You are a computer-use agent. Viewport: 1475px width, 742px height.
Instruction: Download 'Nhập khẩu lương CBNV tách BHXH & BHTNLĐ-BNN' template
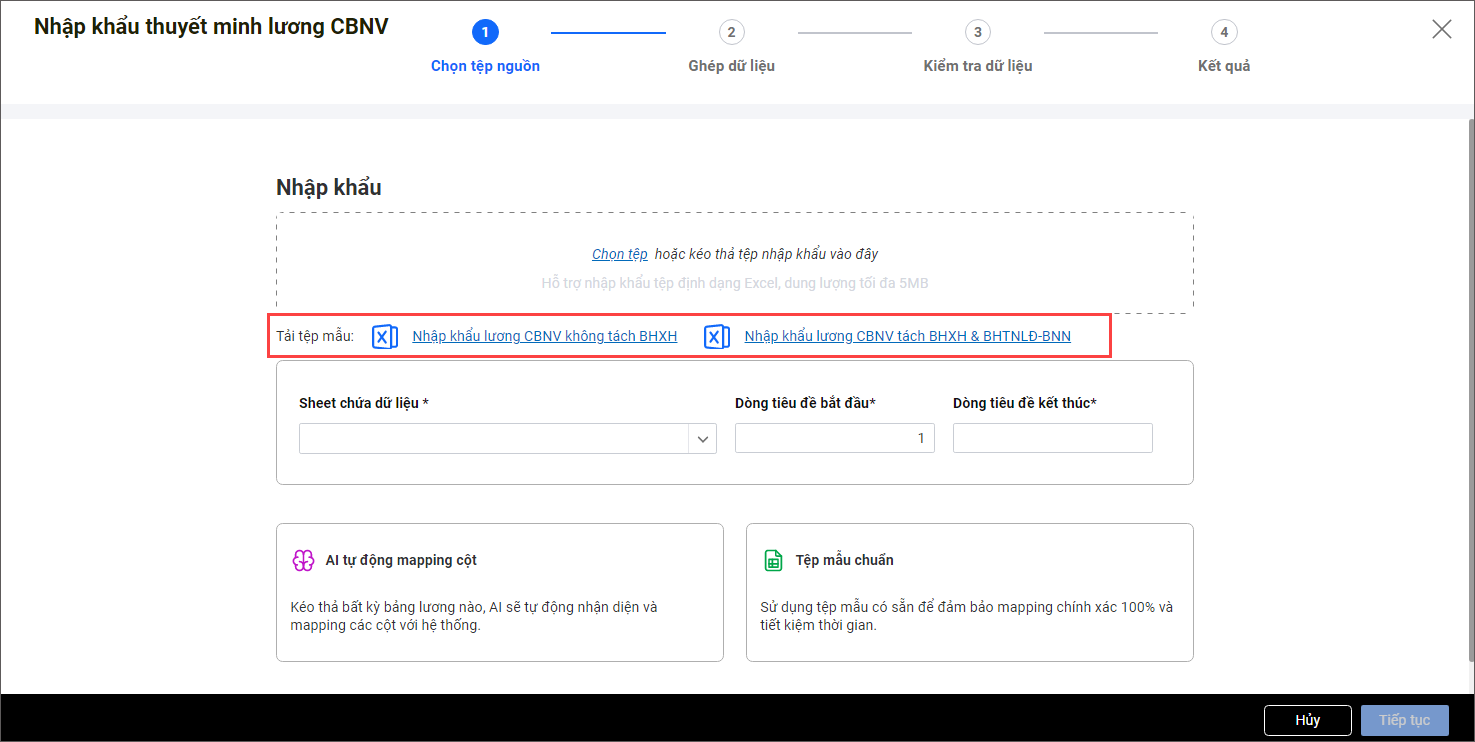click(x=907, y=337)
